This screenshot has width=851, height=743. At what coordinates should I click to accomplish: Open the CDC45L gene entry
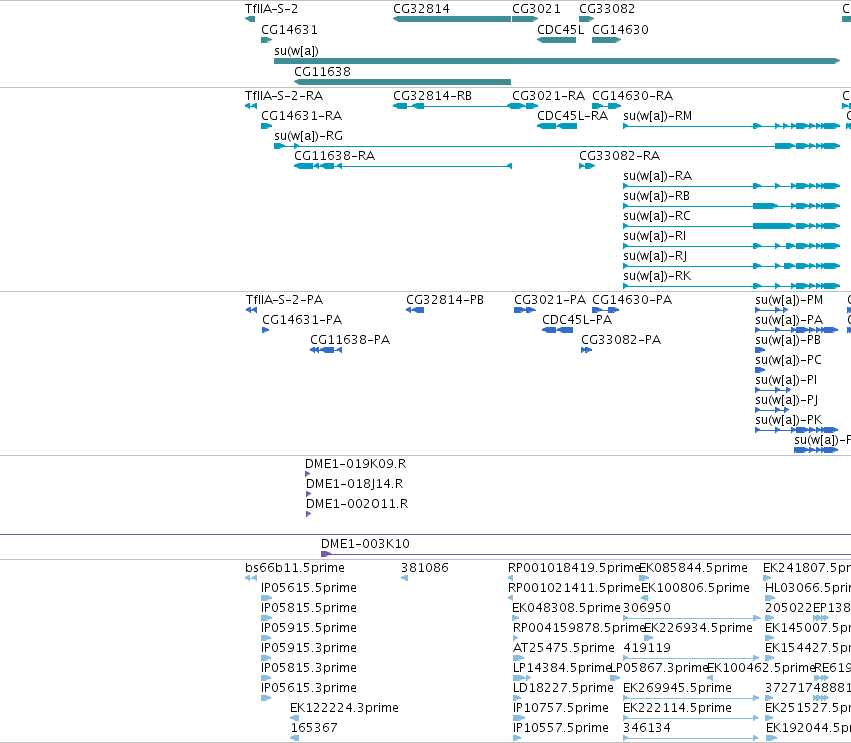click(x=556, y=40)
